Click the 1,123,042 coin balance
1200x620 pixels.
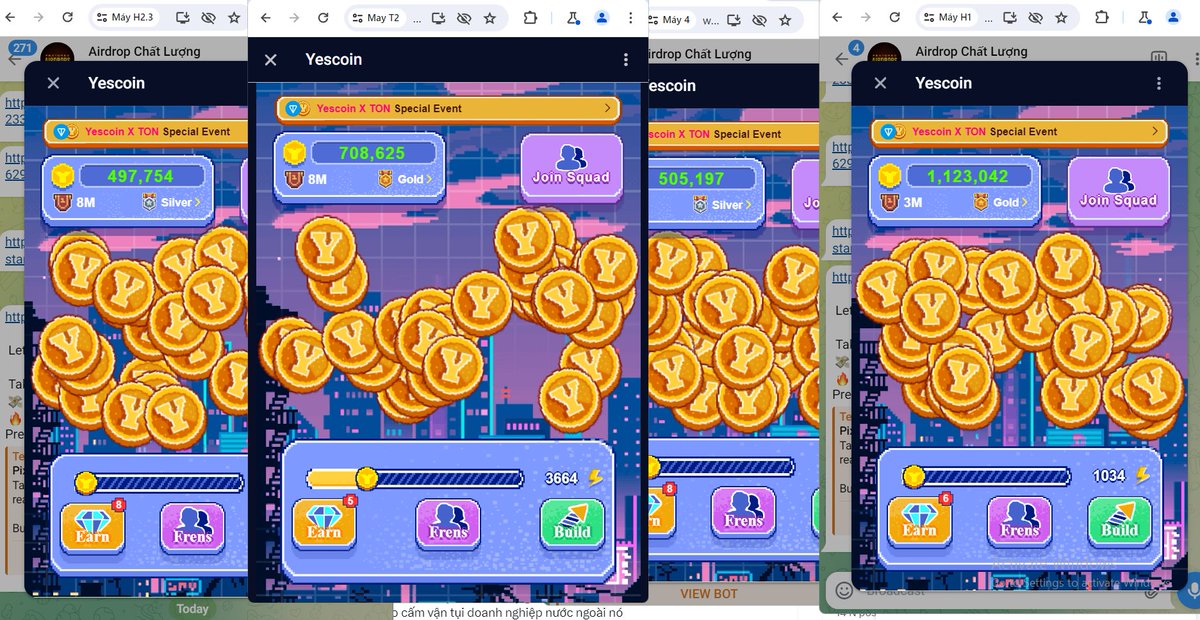[967, 176]
